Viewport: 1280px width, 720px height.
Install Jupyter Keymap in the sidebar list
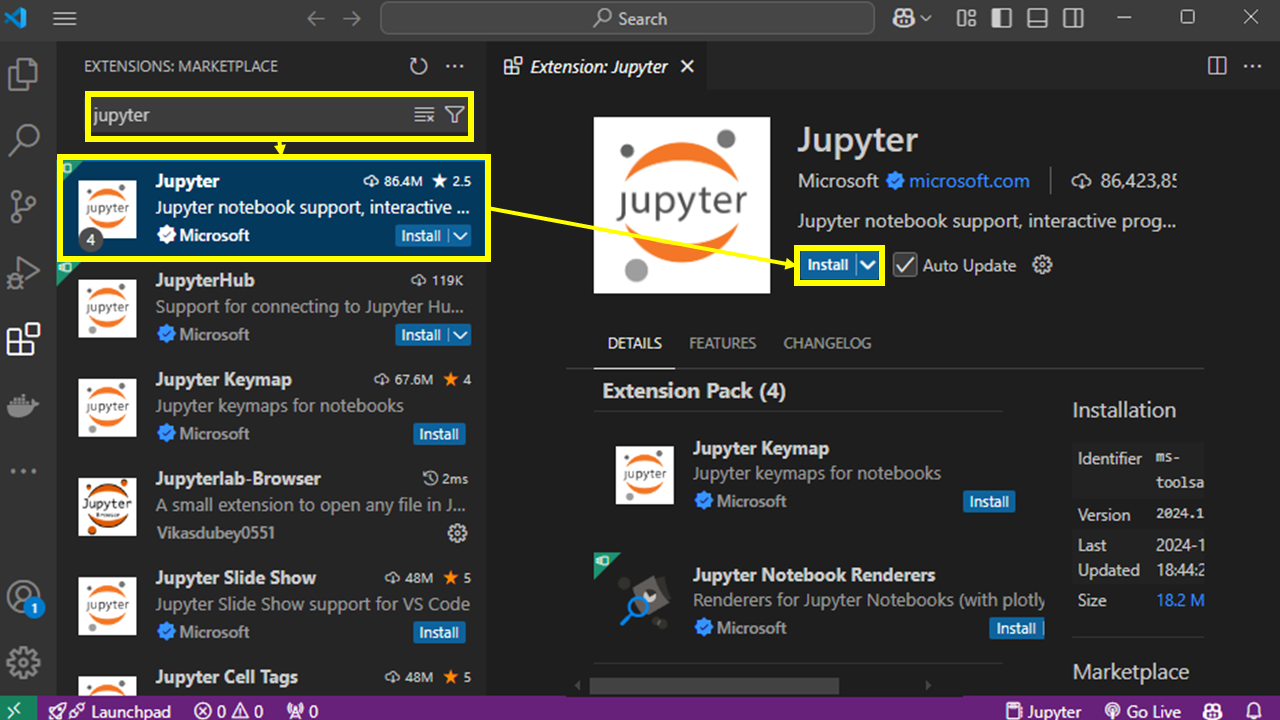439,434
